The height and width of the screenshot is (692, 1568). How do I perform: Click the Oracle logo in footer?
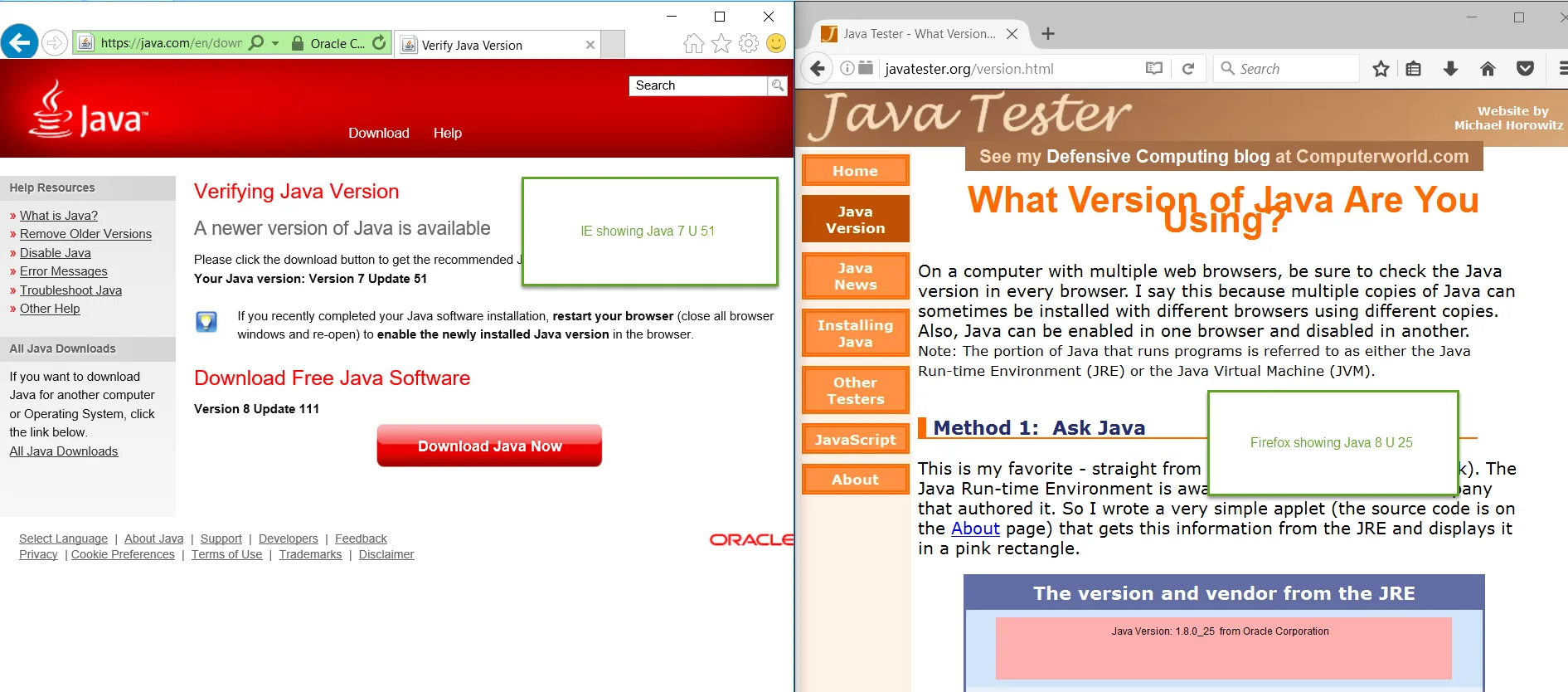751,539
